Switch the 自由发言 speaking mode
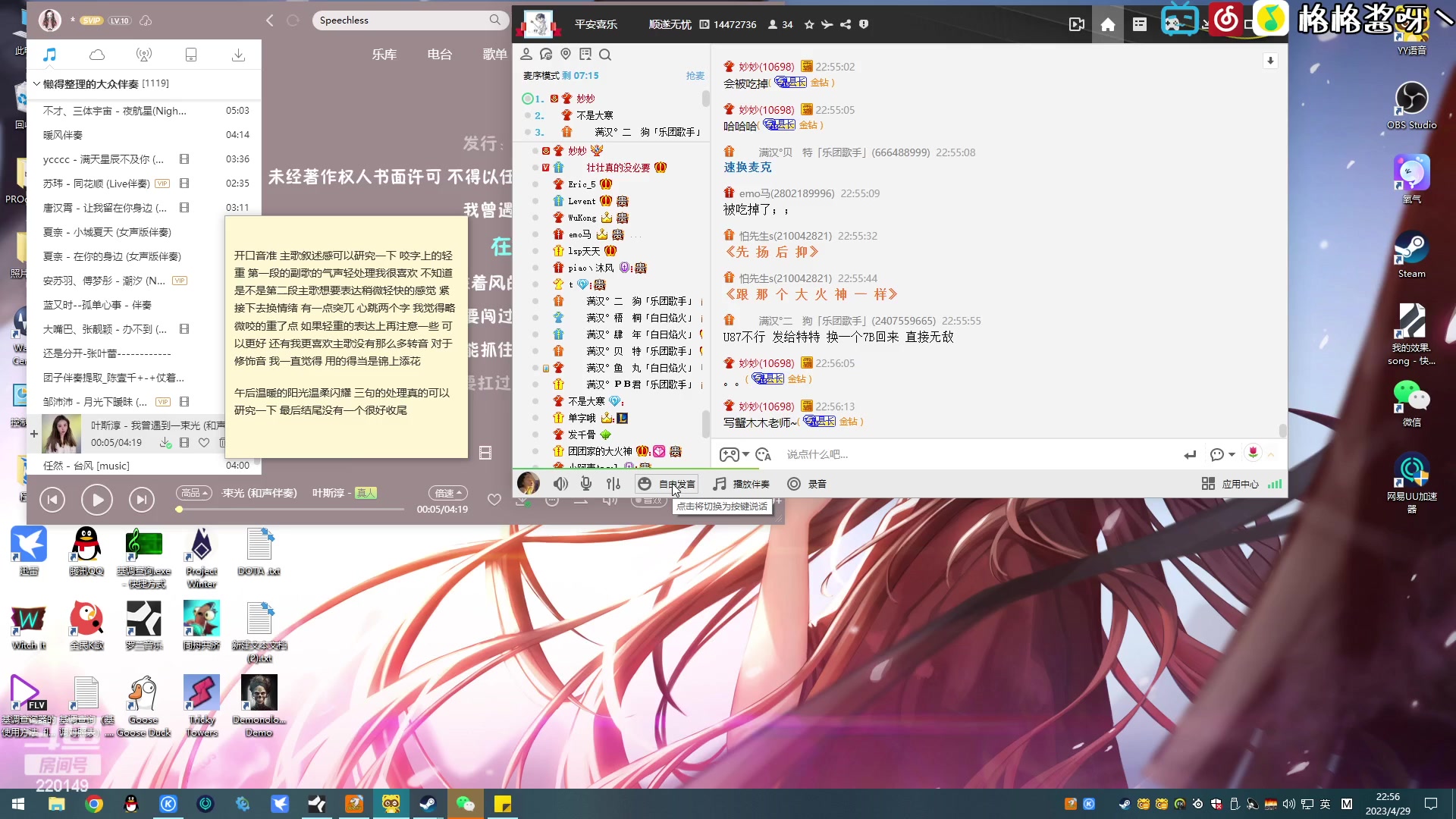Screen dimensions: 1456x819 click(x=667, y=484)
